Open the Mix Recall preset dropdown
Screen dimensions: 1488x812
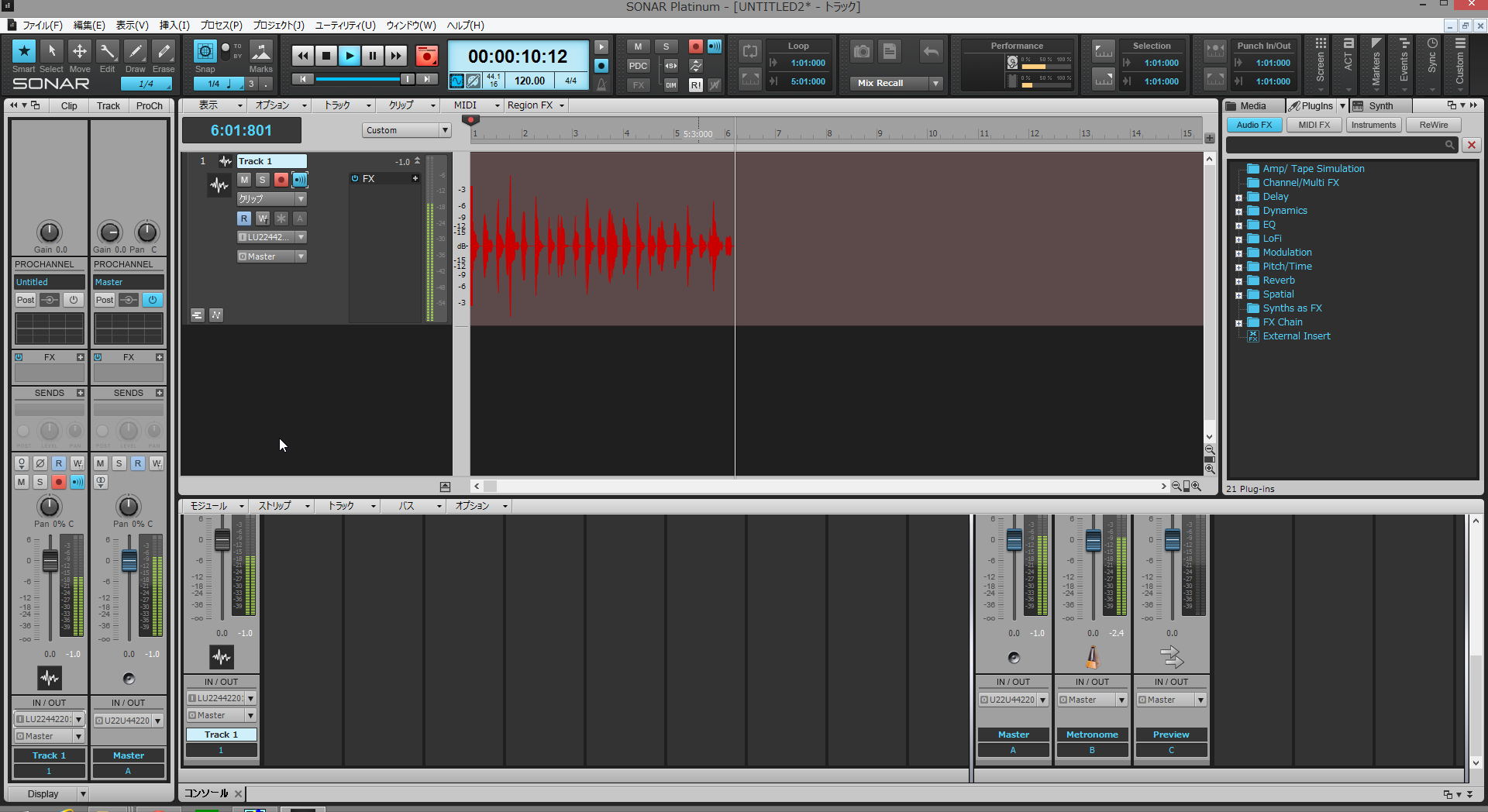(x=936, y=84)
